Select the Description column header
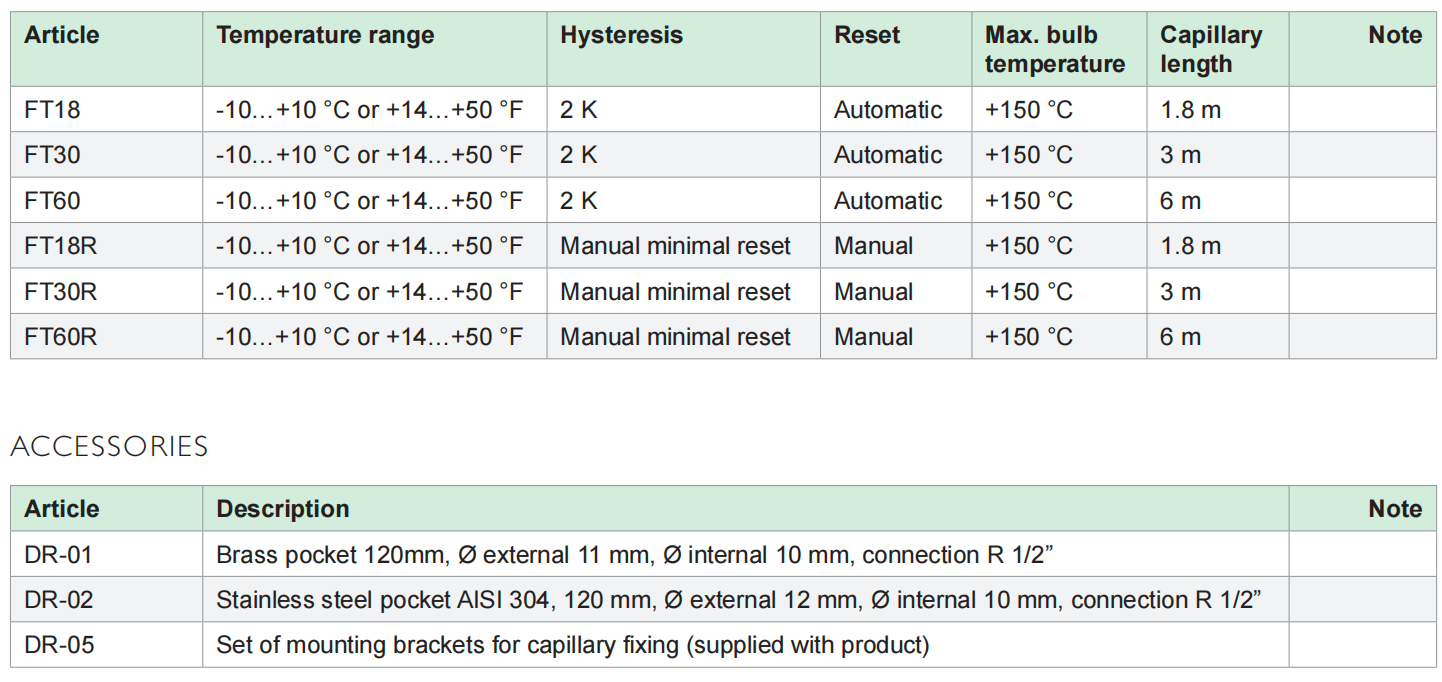Screen dimensions: 1442x682 (283, 509)
